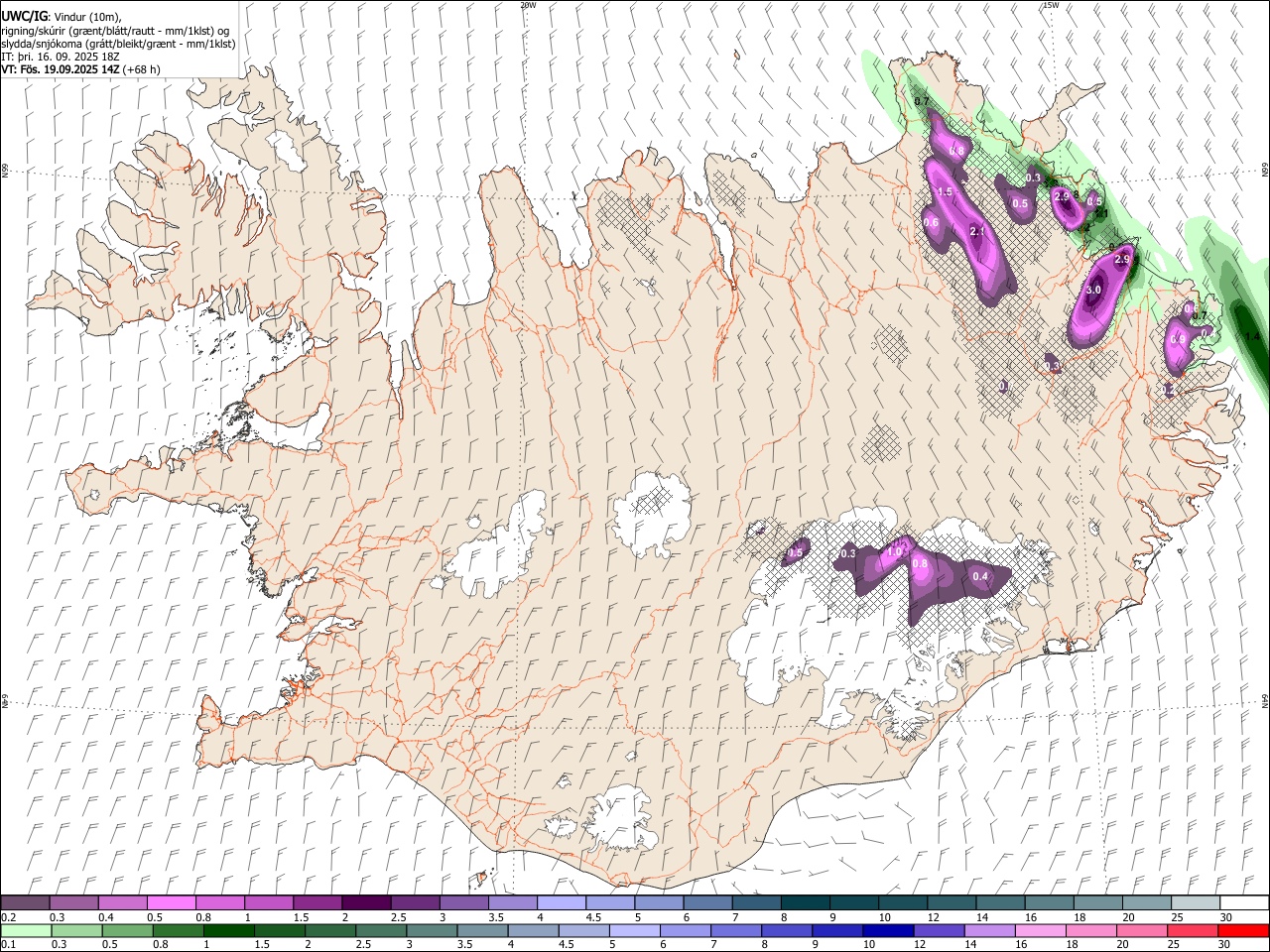Pick the light blue rain swatch labeled 5
This screenshot has height=952, width=1270.
(x=633, y=931)
